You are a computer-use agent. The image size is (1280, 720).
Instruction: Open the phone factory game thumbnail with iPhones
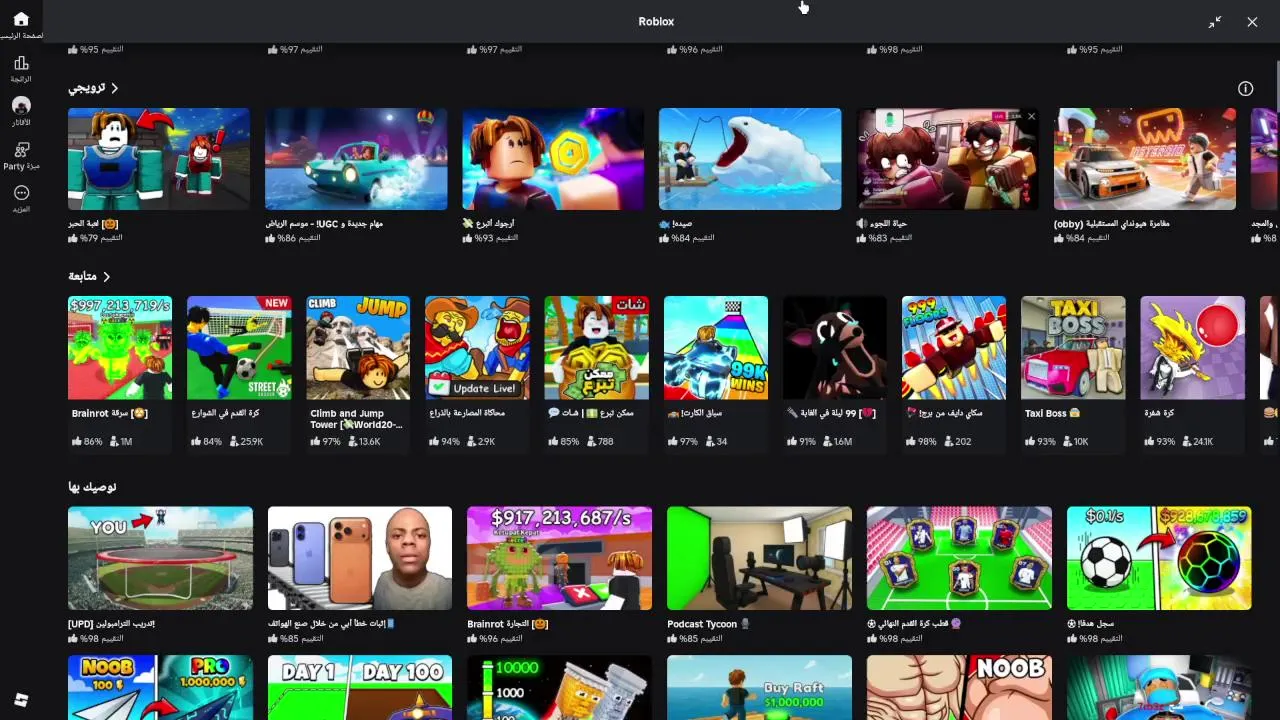[x=360, y=558]
